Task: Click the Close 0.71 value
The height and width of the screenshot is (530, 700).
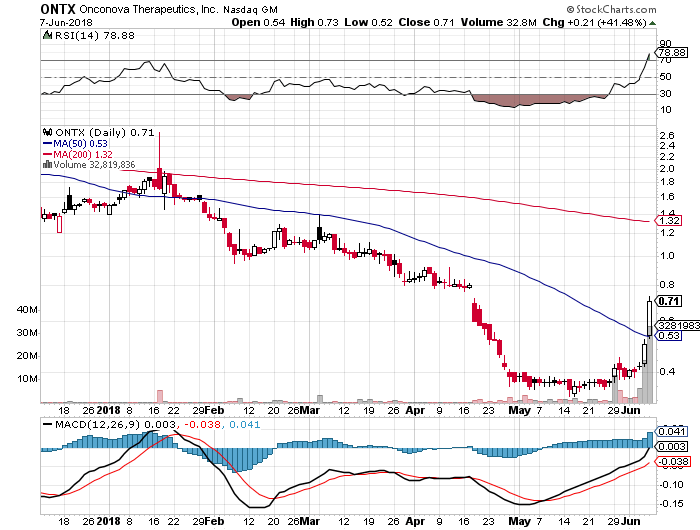Action: [426, 22]
